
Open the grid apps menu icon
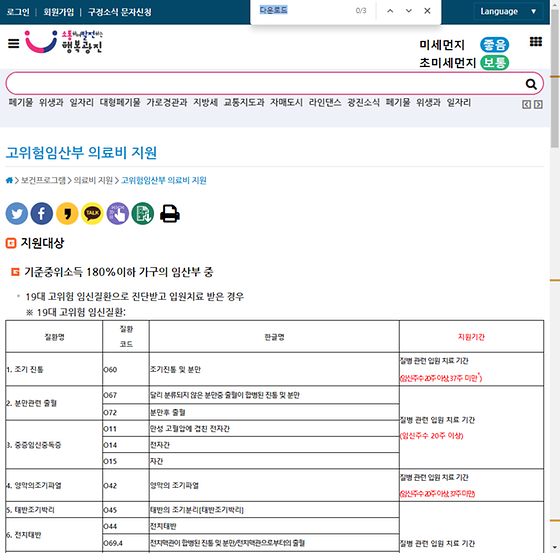[x=535, y=42]
